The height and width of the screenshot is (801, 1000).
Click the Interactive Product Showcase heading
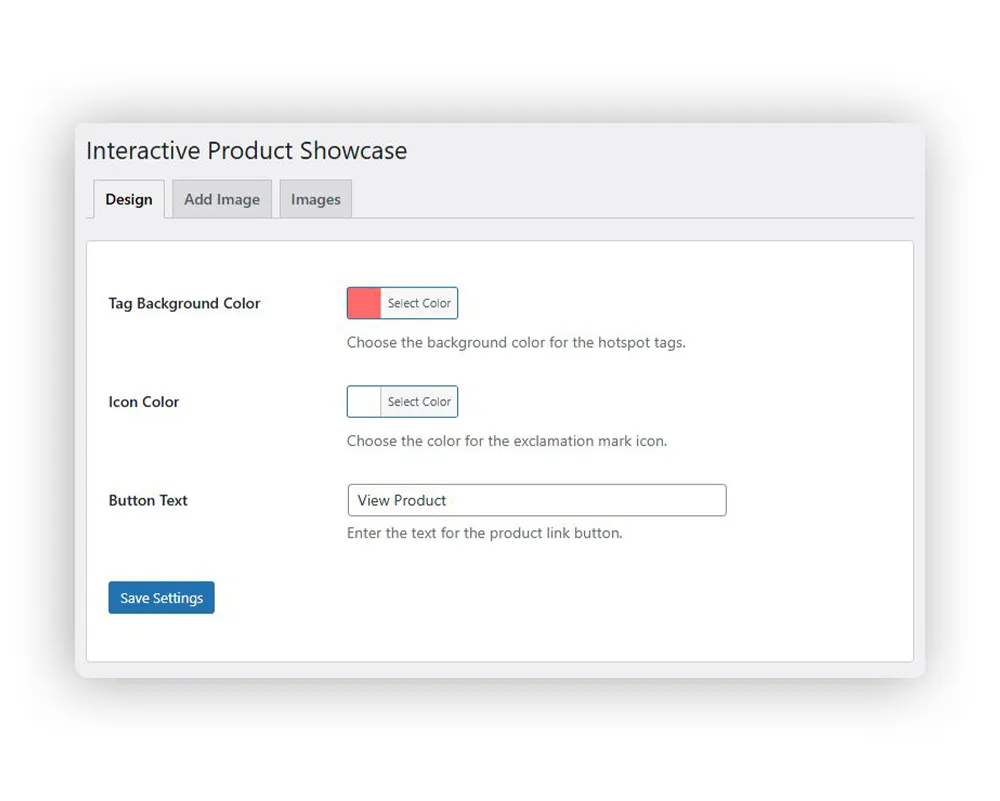pyautogui.click(x=246, y=151)
